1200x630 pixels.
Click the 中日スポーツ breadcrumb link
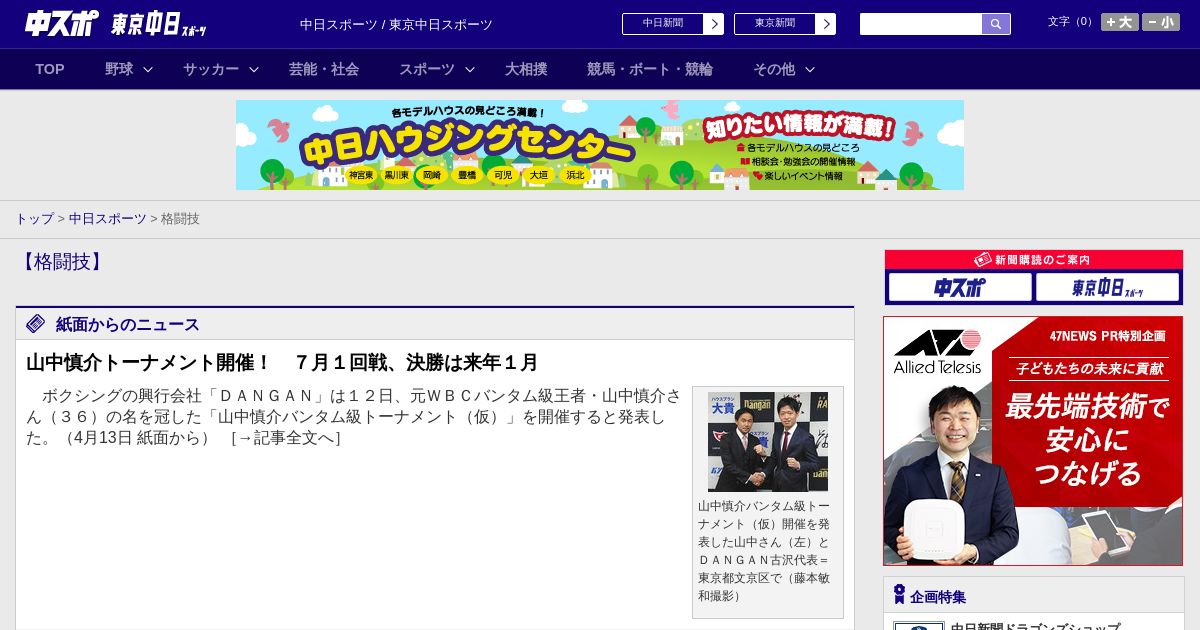pyautogui.click(x=108, y=218)
